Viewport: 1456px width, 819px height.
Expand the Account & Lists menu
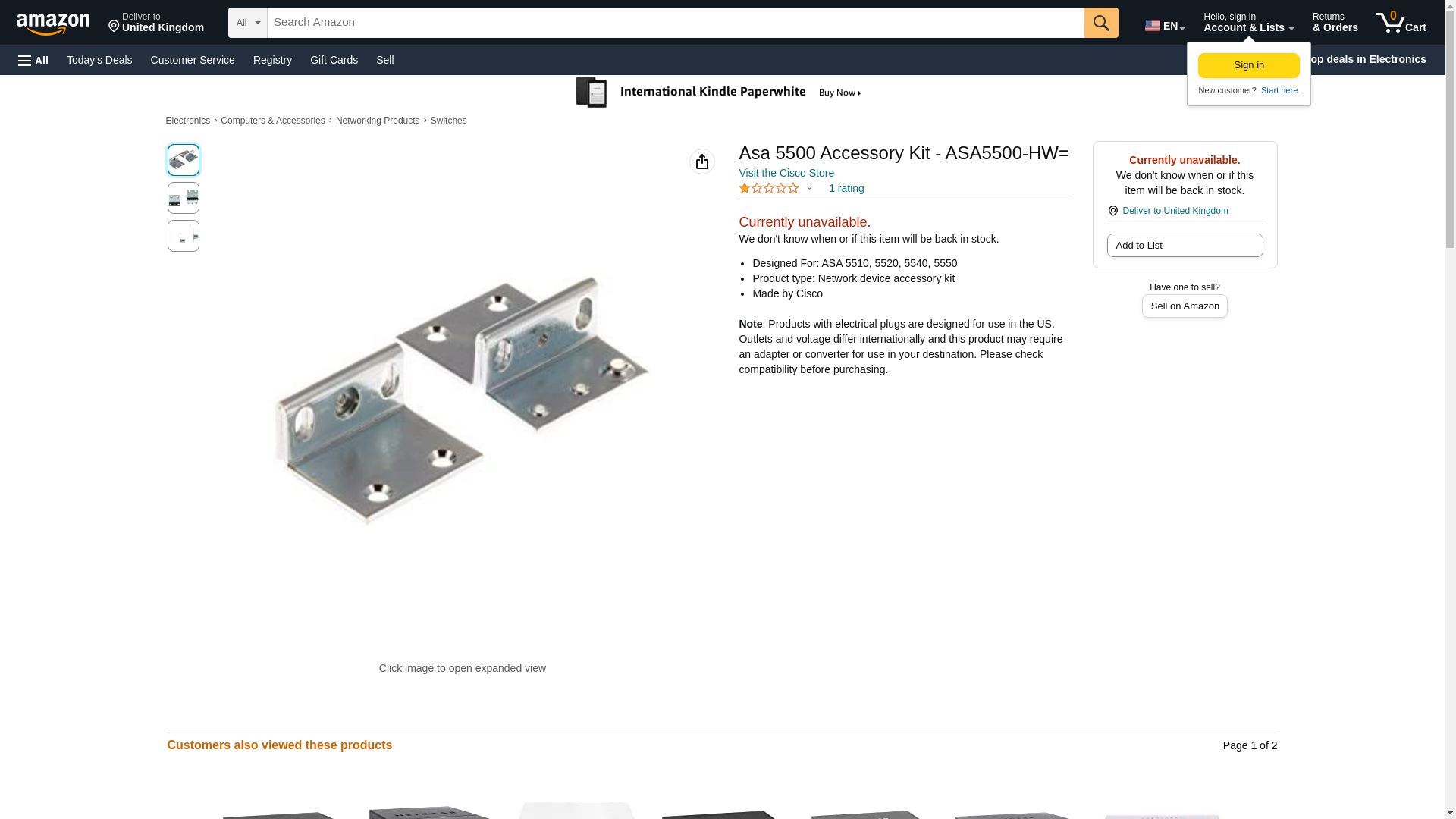(1248, 23)
